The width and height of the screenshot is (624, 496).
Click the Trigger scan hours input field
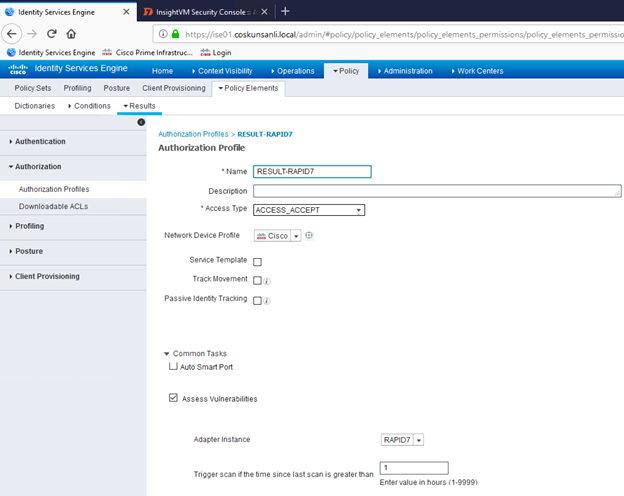(414, 468)
